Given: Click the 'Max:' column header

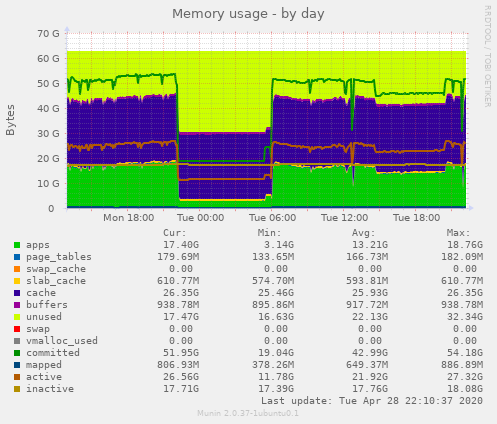Looking at the screenshot, I should pos(459,233).
